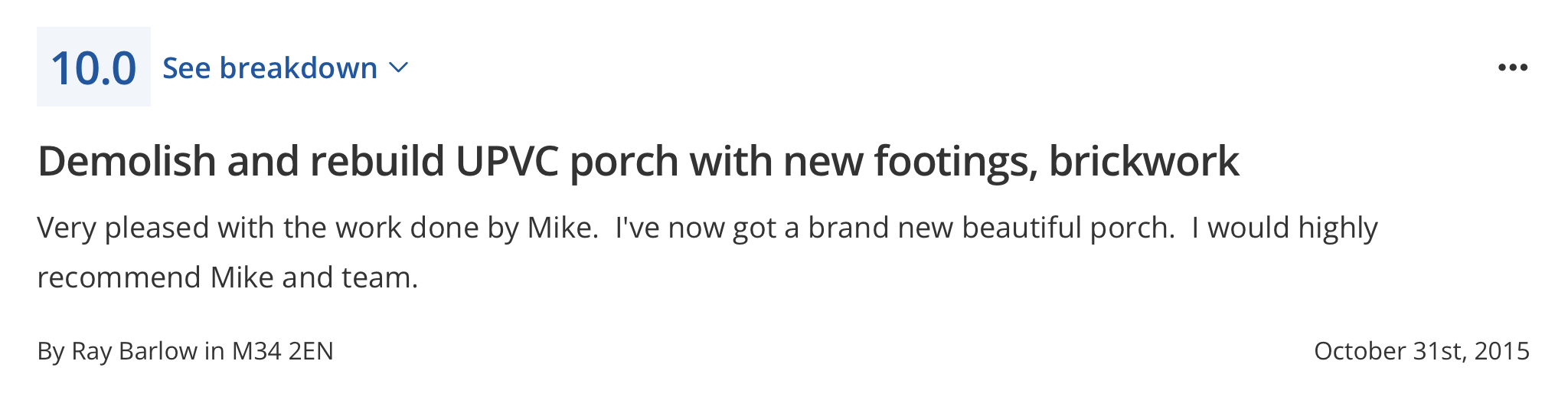Image resolution: width=1568 pixels, height=394 pixels.
Task: Click the By prefix before Ray Barlow
Action: 51,351
